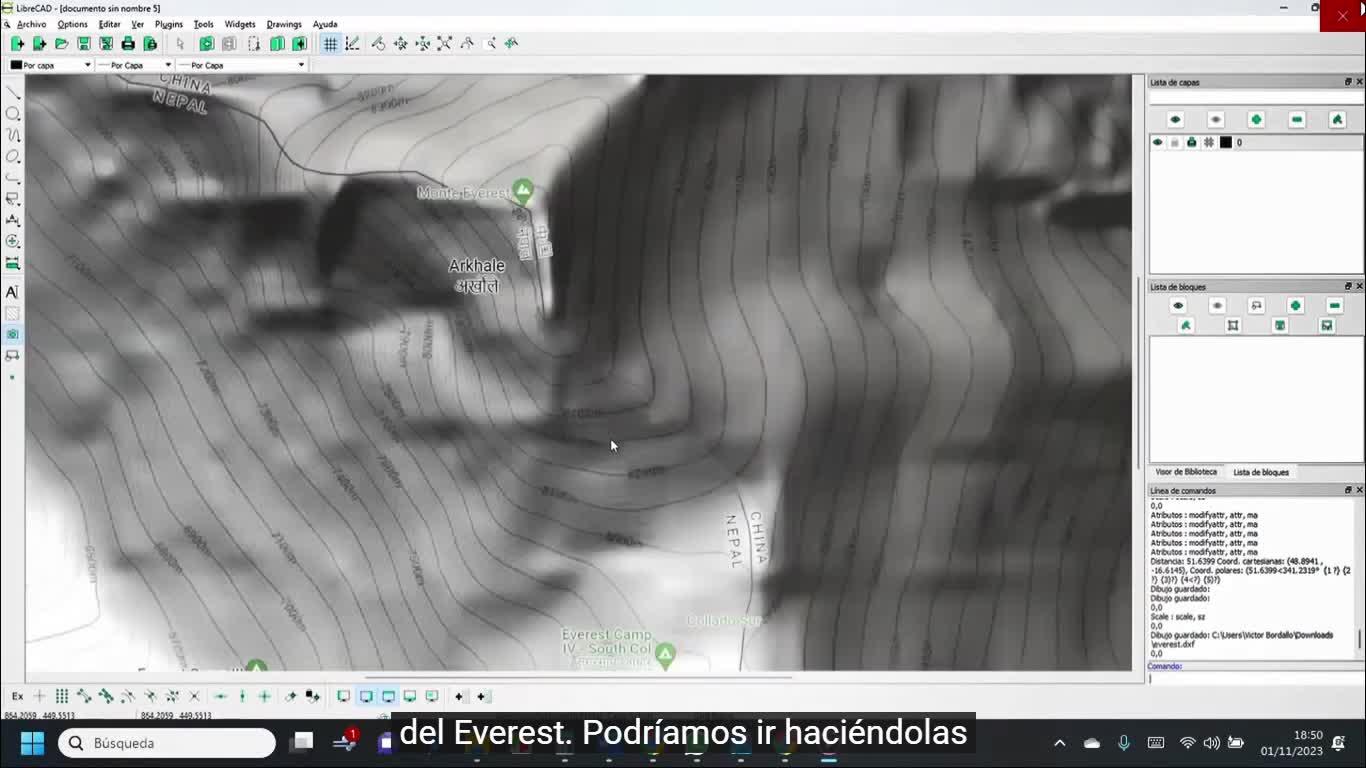The width and height of the screenshot is (1366, 768).
Task: Switch to the Visor de Biblioteca tab
Action: (1186, 472)
